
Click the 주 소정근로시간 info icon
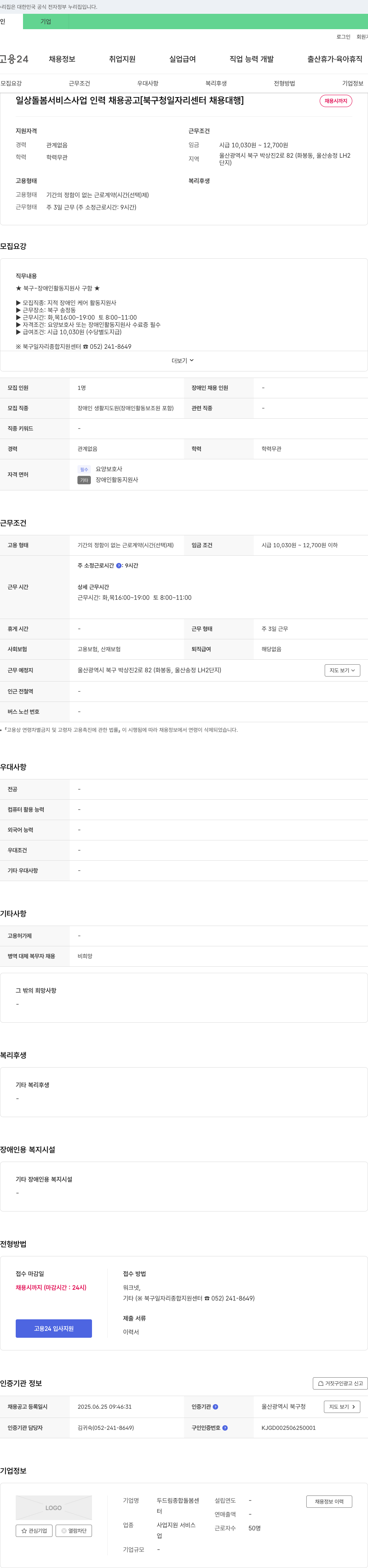point(118,566)
